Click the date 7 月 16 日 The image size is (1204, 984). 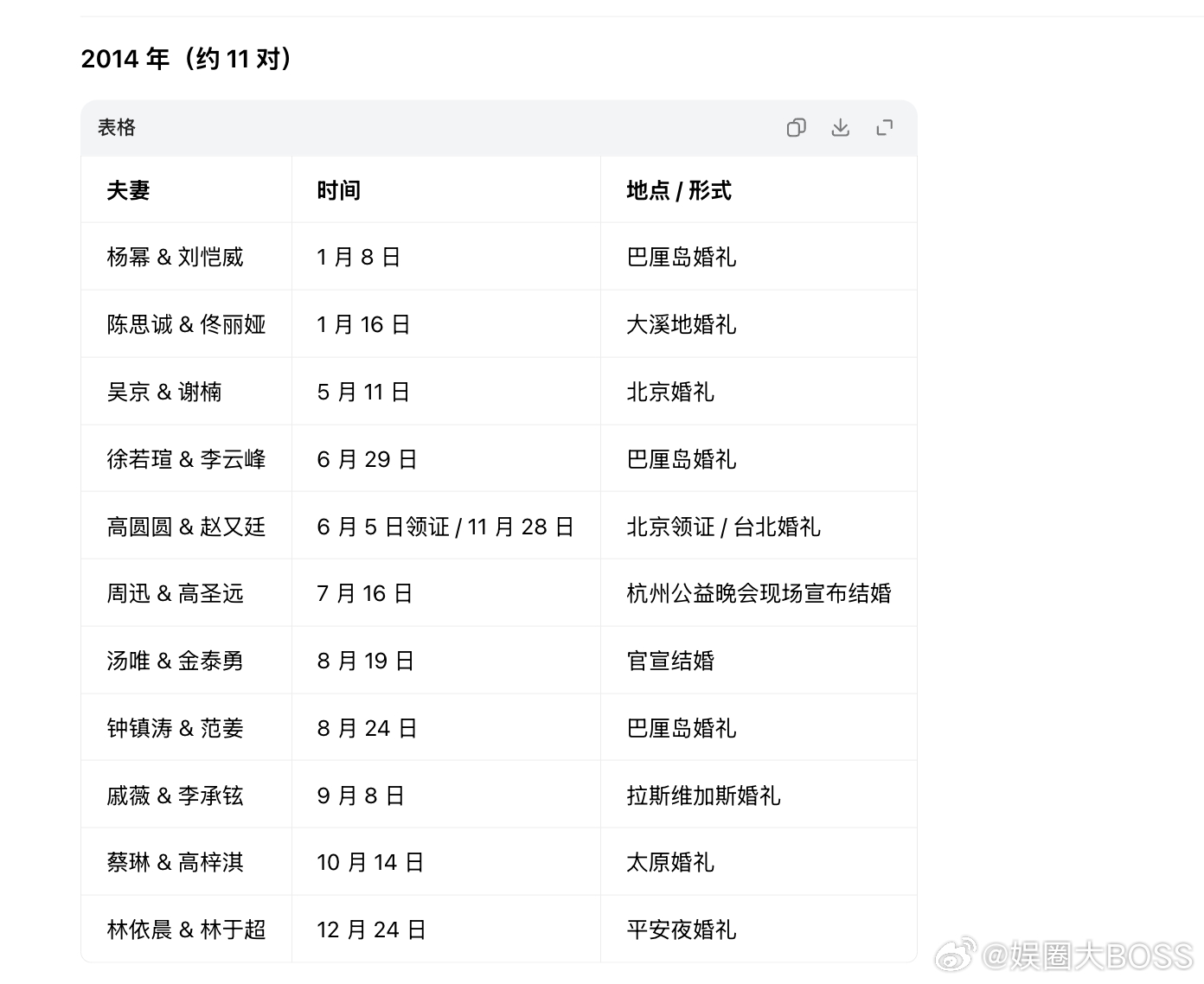click(x=364, y=593)
